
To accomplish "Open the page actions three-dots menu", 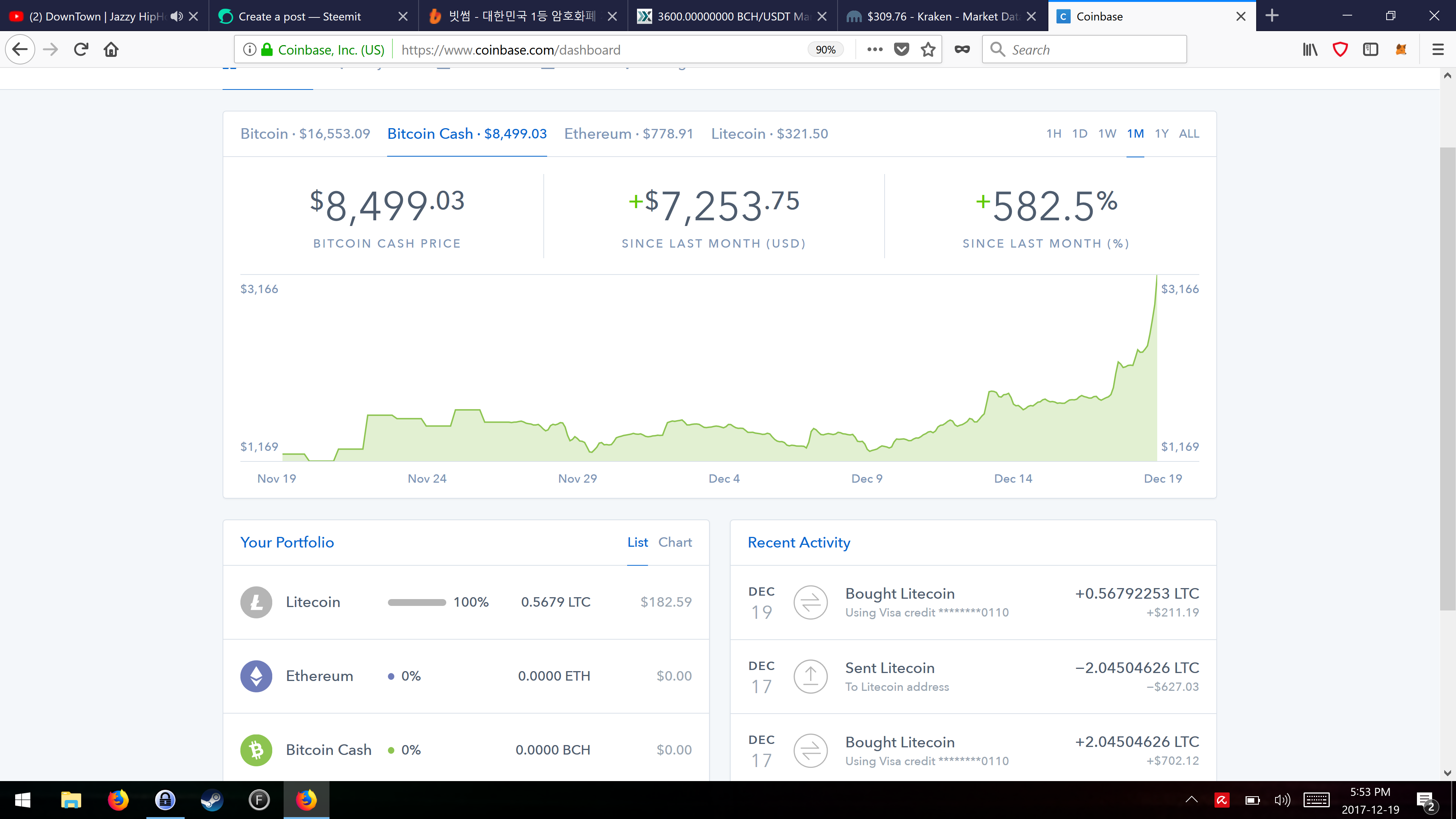I will coord(874,50).
